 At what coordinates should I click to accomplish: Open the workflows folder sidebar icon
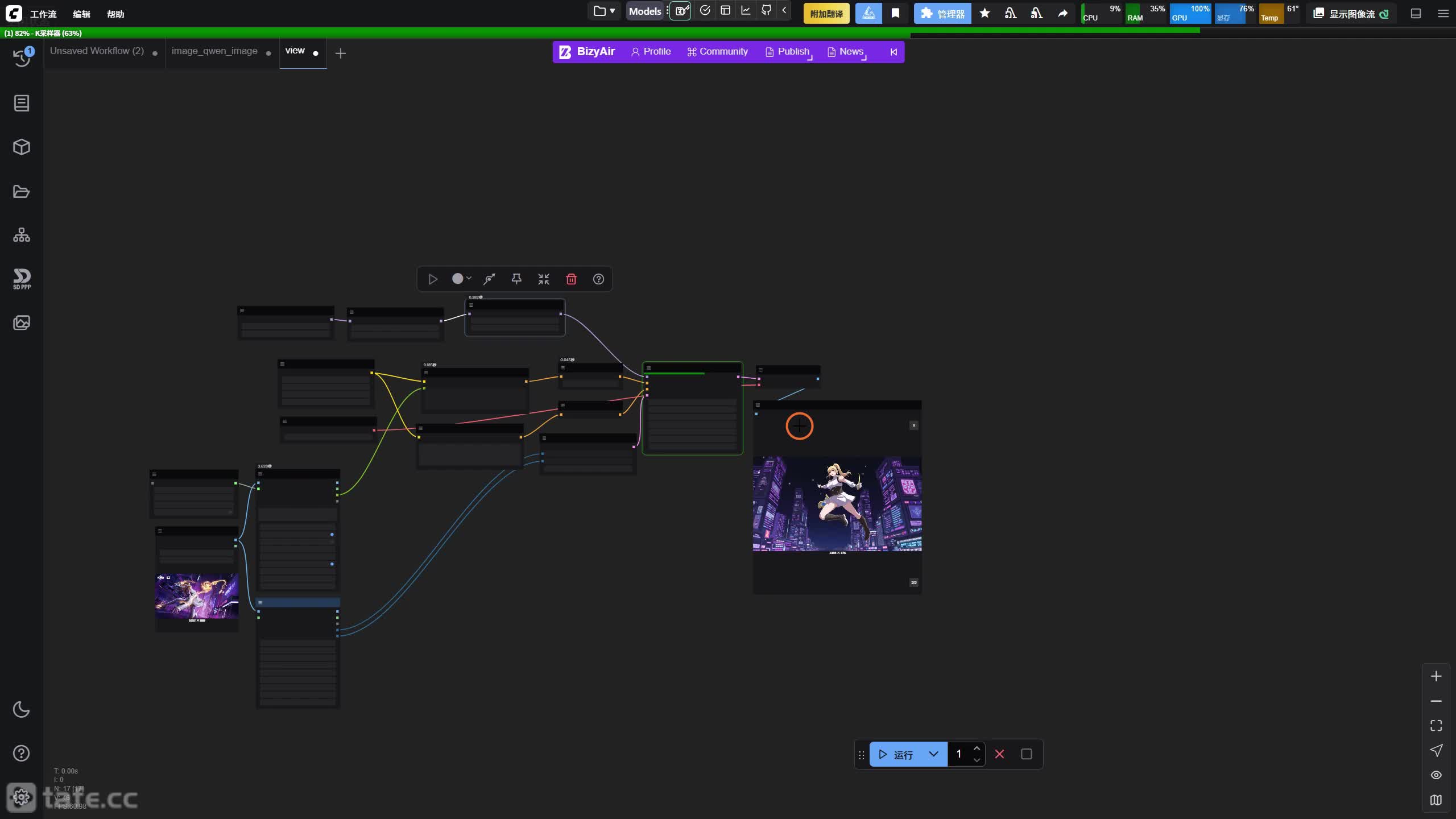tap(22, 191)
